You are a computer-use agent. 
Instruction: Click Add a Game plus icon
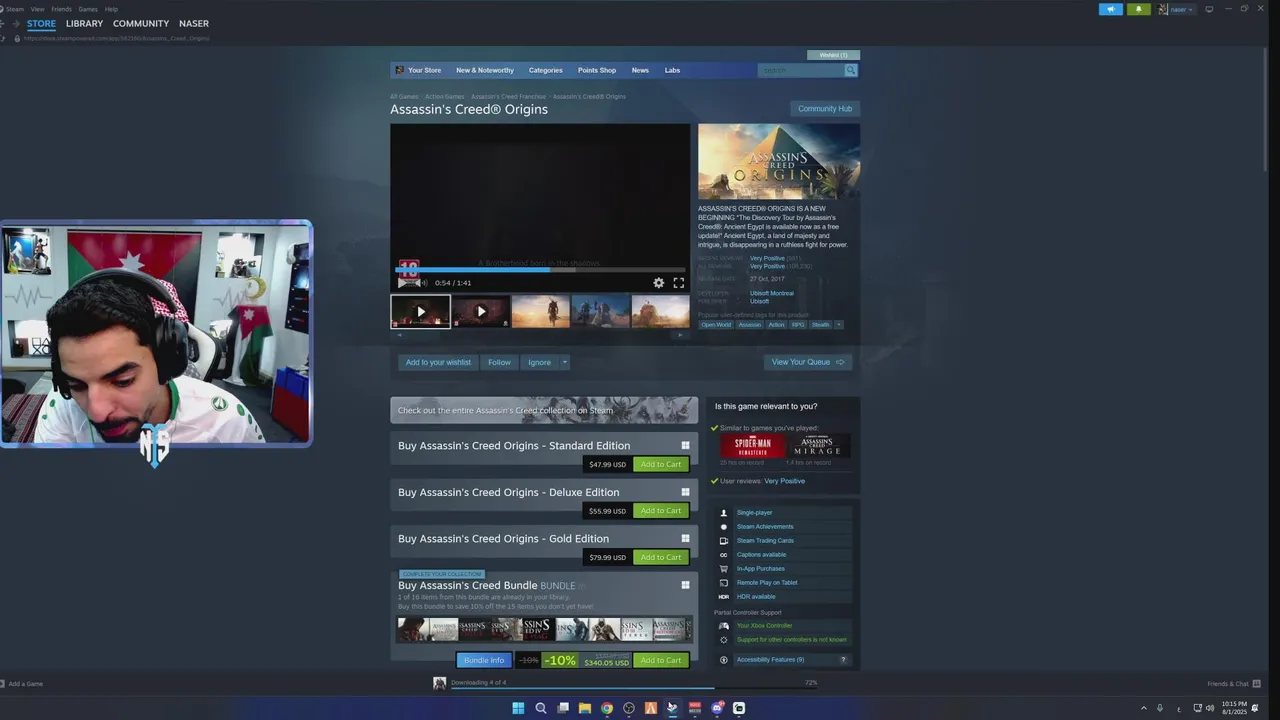[3, 684]
